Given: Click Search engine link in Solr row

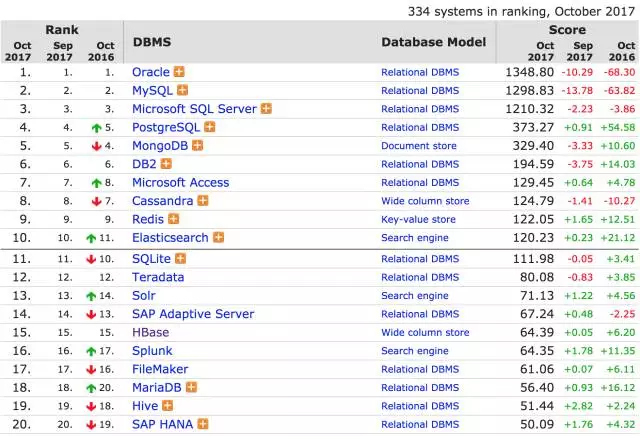Looking at the screenshot, I should pyautogui.click(x=415, y=296).
